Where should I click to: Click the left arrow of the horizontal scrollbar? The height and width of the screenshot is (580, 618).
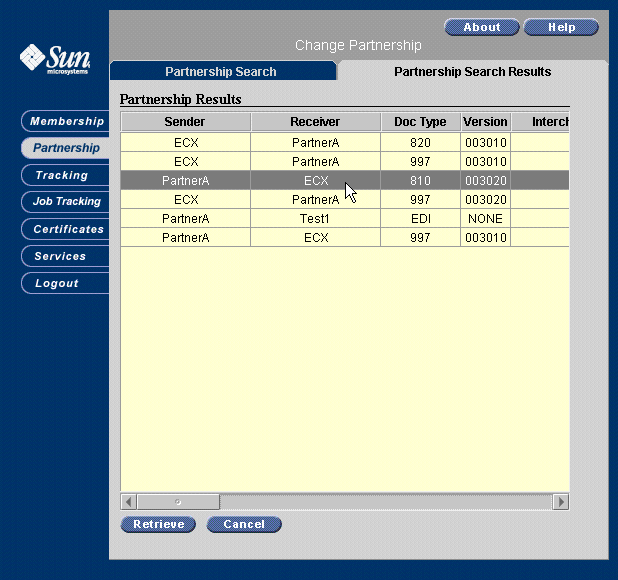pyautogui.click(x=128, y=502)
